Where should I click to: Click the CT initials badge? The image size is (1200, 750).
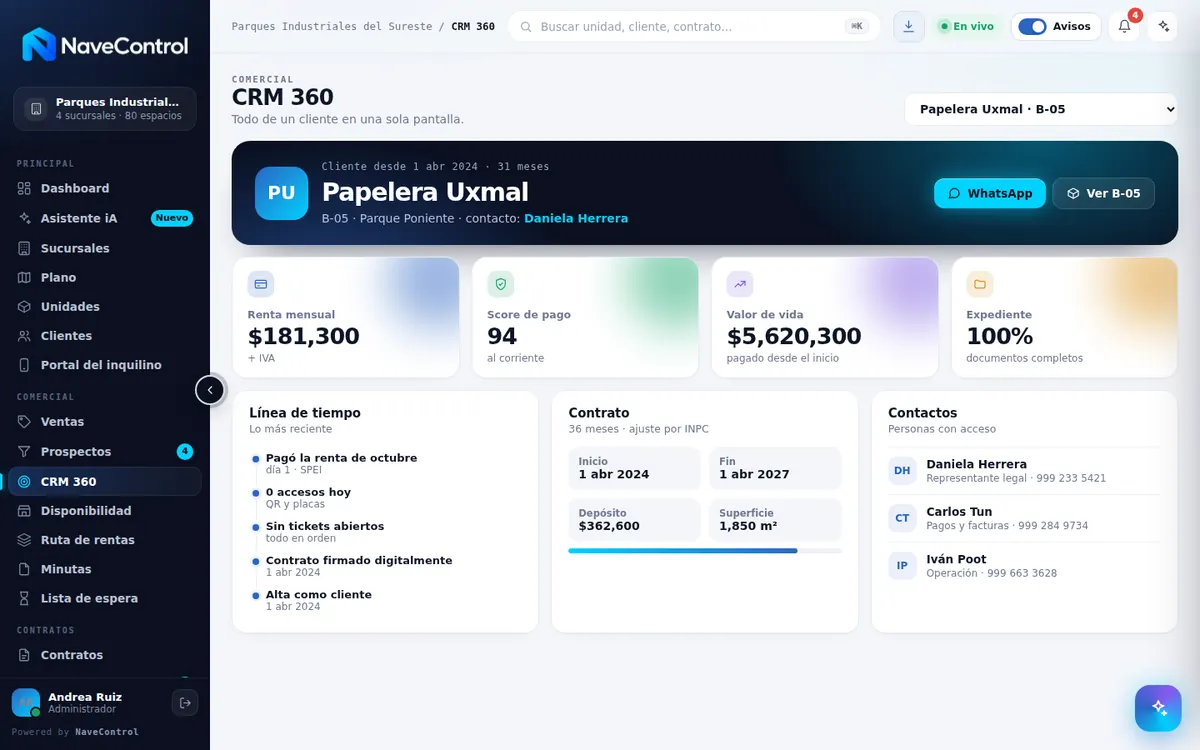[902, 518]
